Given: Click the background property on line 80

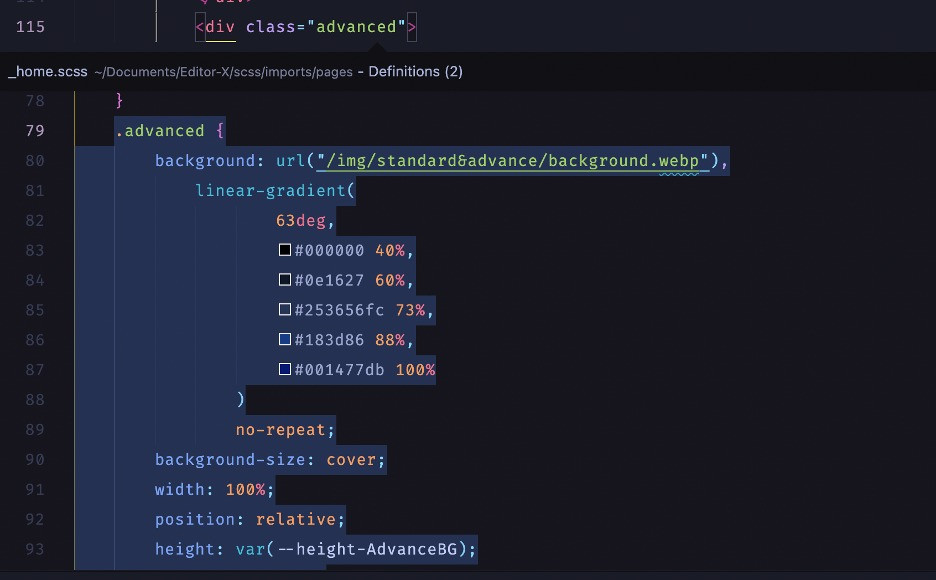Looking at the screenshot, I should pyautogui.click(x=205, y=161).
